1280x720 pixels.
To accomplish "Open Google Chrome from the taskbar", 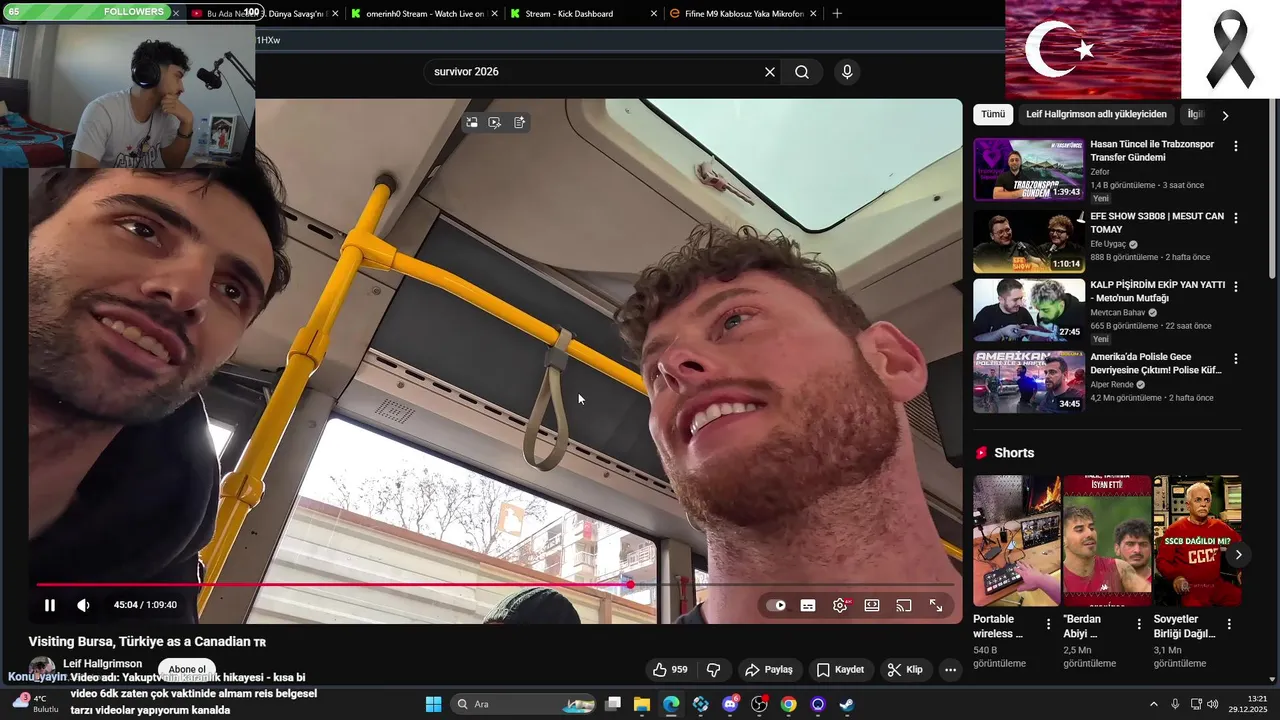I will click(x=788, y=704).
